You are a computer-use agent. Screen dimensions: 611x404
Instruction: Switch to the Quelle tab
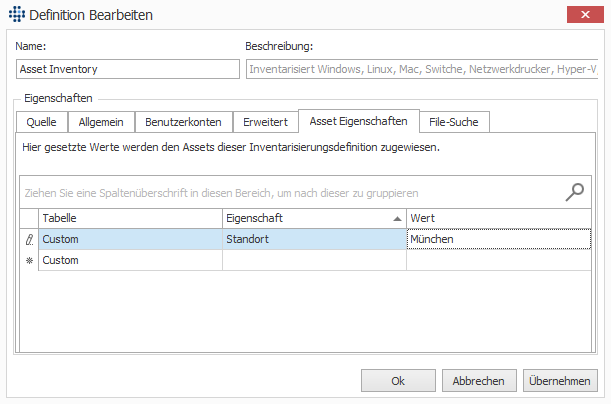tap(42, 122)
